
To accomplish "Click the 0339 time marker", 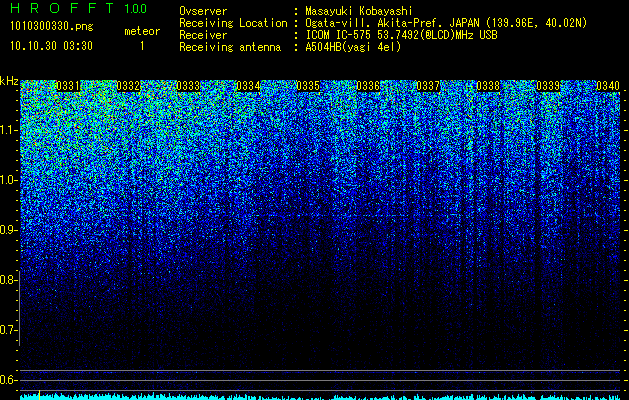I will pyautogui.click(x=548, y=86).
